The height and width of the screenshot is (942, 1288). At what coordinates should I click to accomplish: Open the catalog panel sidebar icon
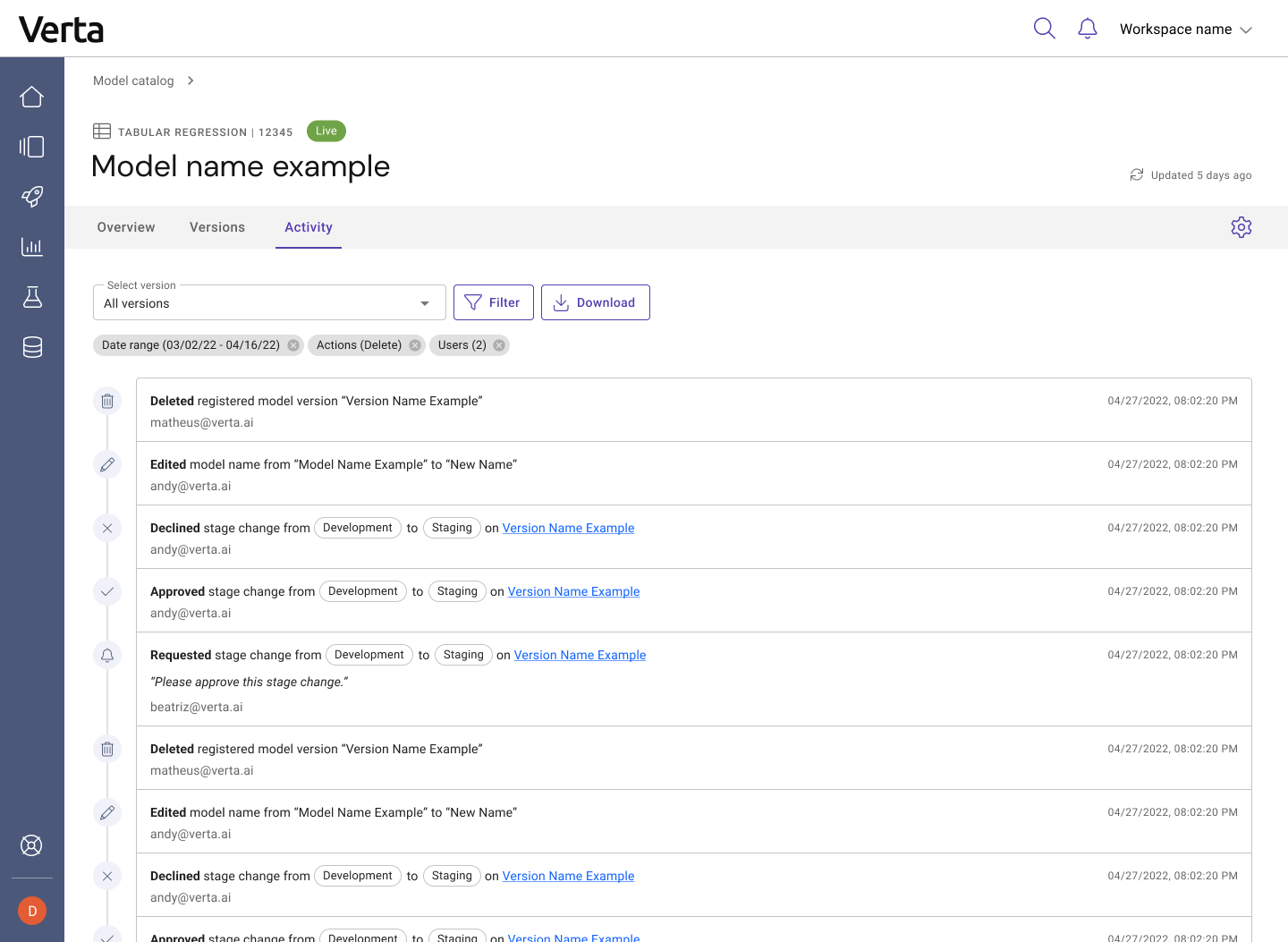32,147
